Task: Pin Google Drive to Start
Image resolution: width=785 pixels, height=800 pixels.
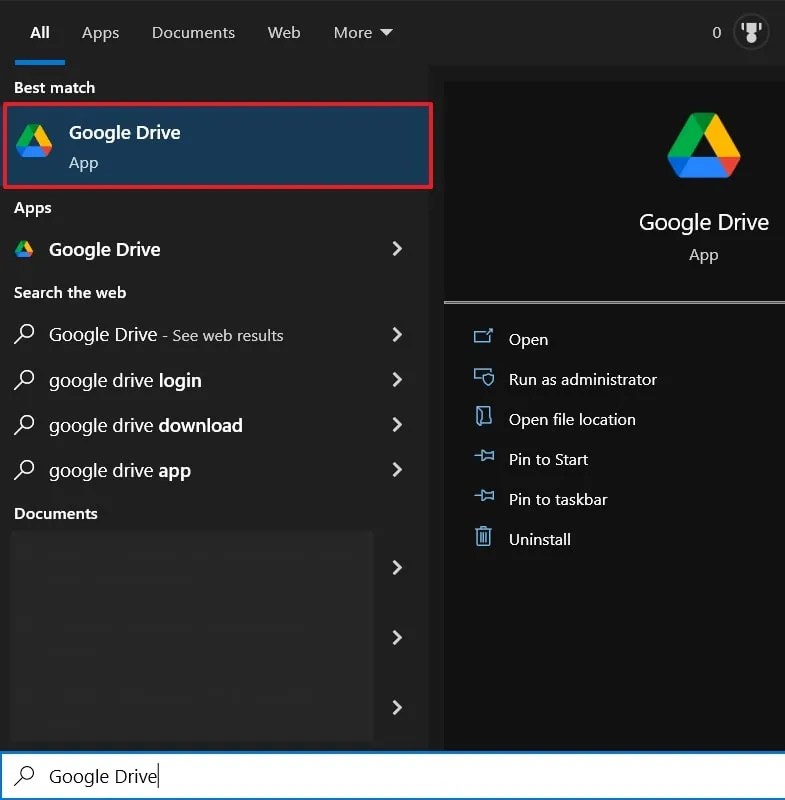Action: [546, 459]
